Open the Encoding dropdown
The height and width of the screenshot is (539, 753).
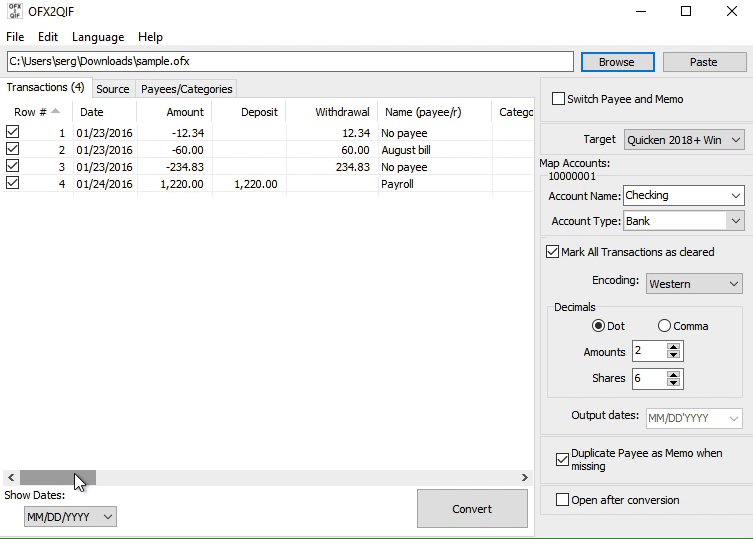[x=694, y=284]
